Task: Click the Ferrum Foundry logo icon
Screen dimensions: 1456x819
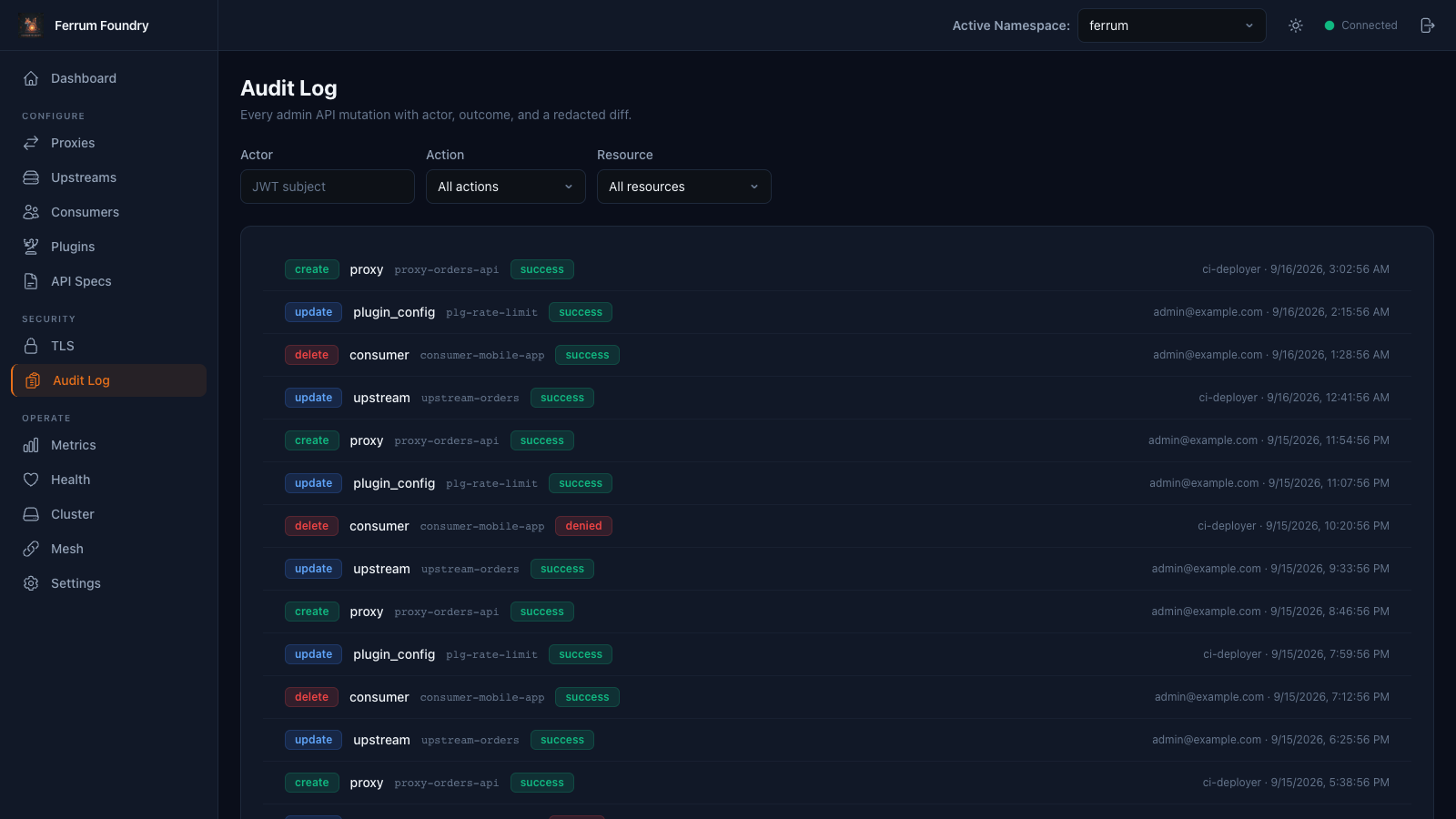Action: (x=31, y=25)
